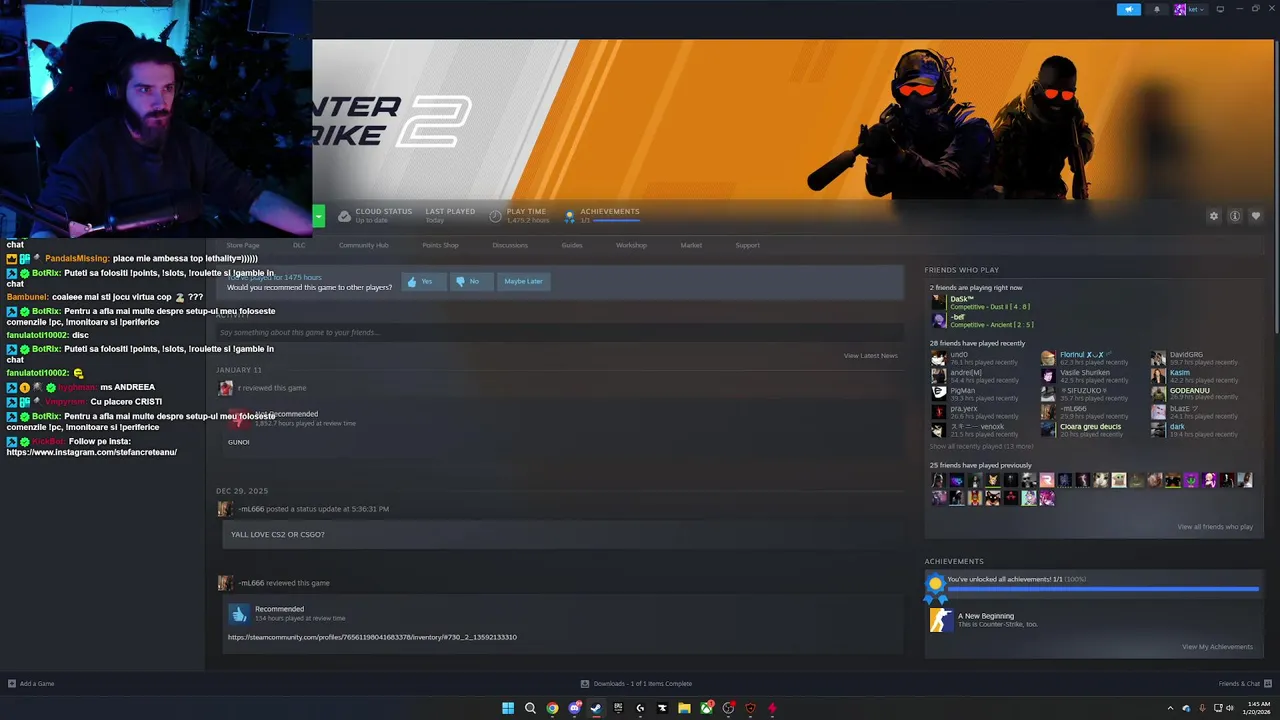Click Add a Game button
1280x720 pixels.
(x=31, y=684)
